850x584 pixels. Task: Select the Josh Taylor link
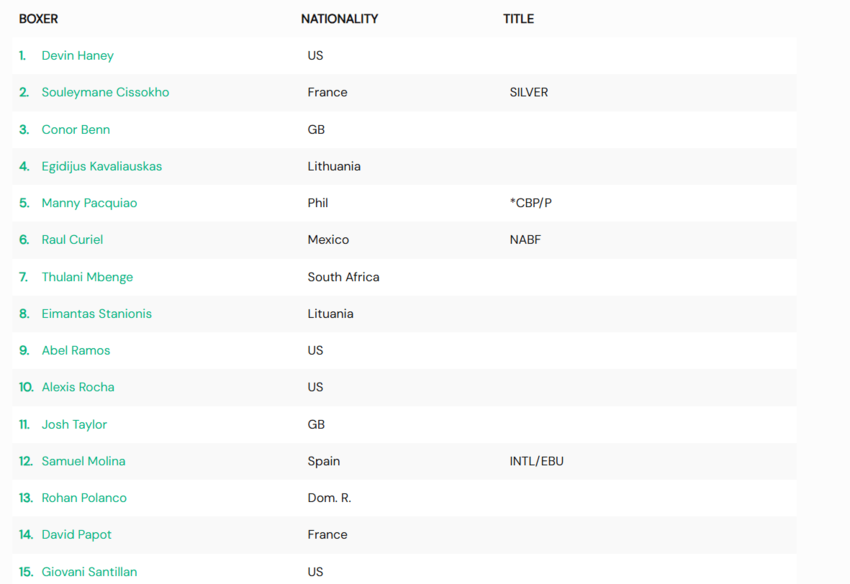(74, 425)
